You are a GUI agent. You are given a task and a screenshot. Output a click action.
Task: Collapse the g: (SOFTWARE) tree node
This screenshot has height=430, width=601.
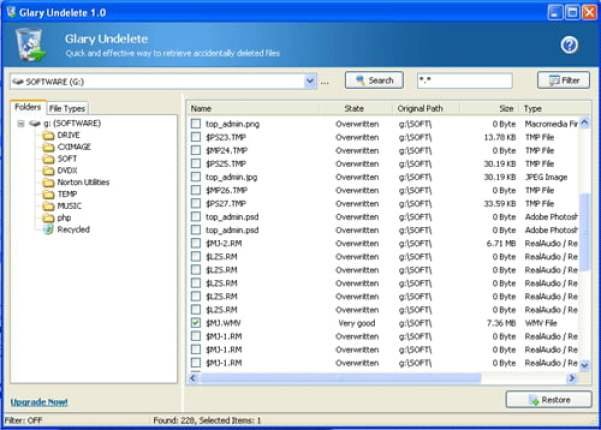click(x=21, y=123)
